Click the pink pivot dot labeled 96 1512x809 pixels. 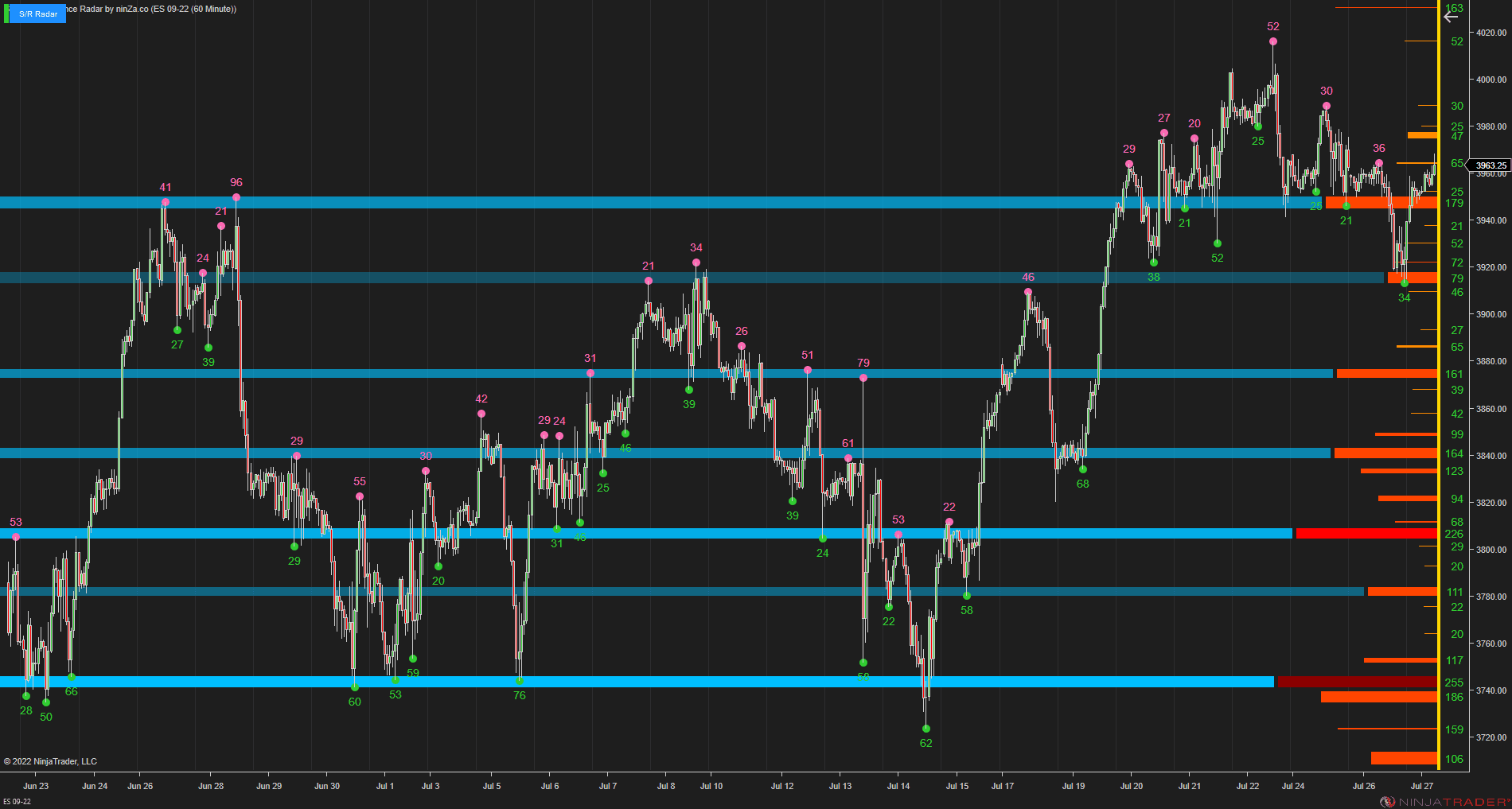tap(236, 197)
